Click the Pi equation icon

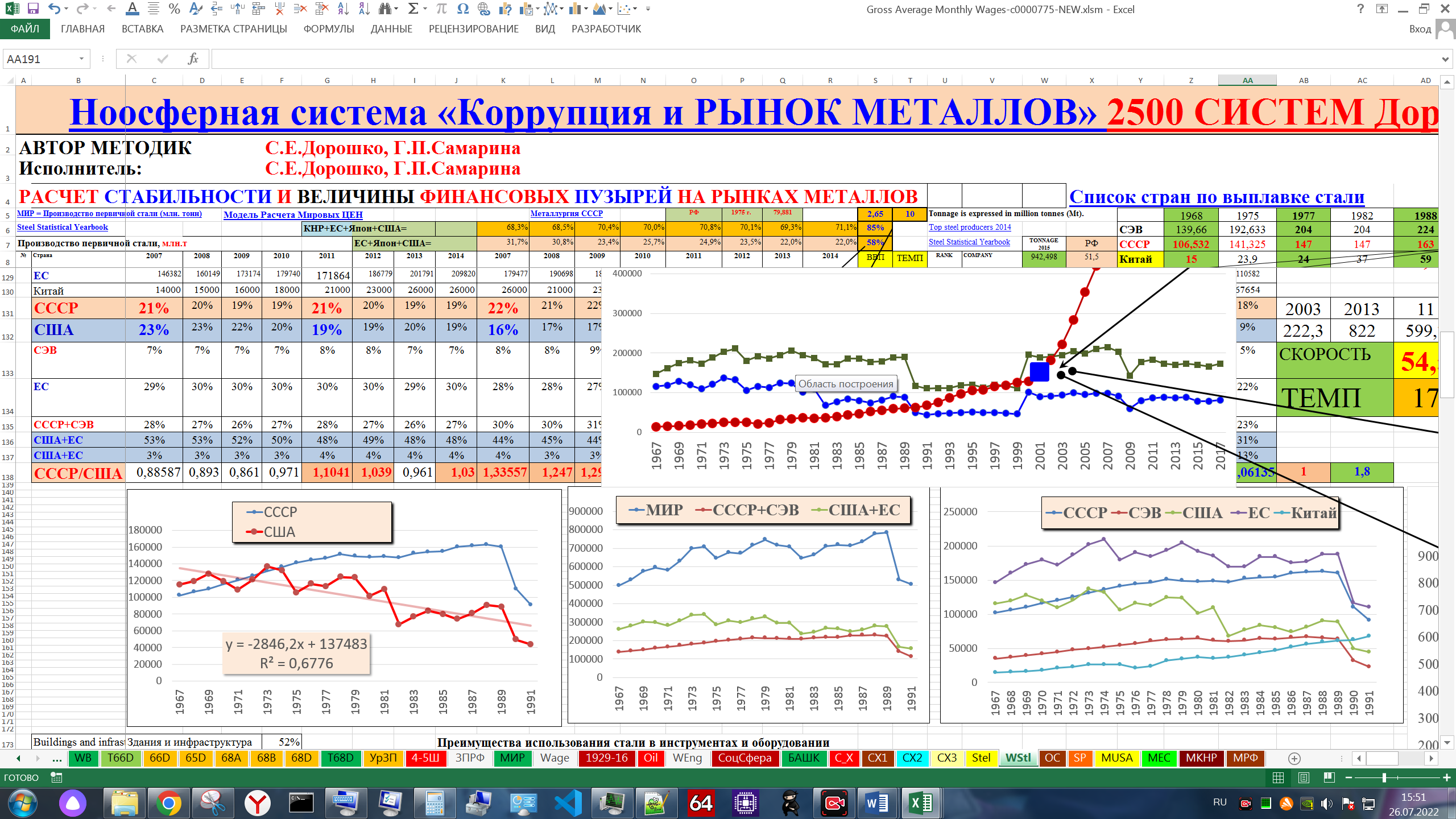[x=441, y=9]
